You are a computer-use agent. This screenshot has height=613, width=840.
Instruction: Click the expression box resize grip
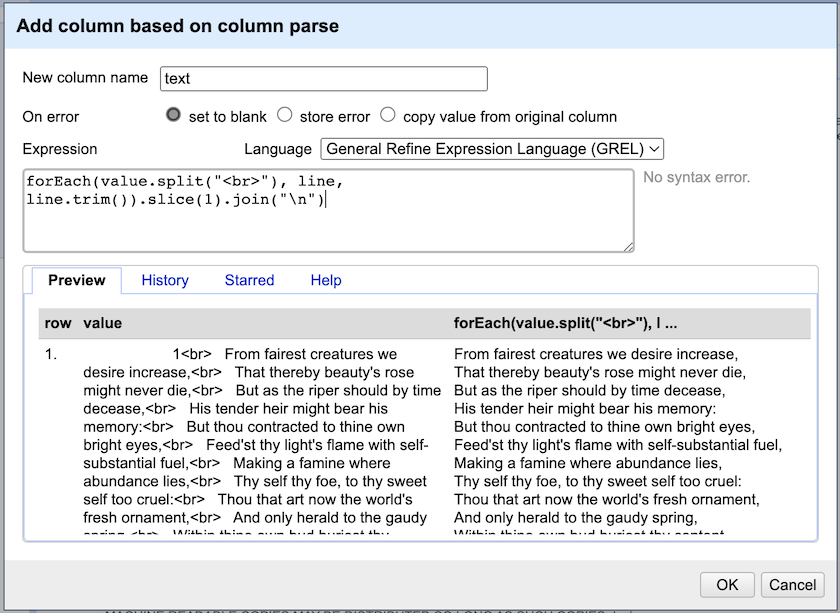point(628,246)
